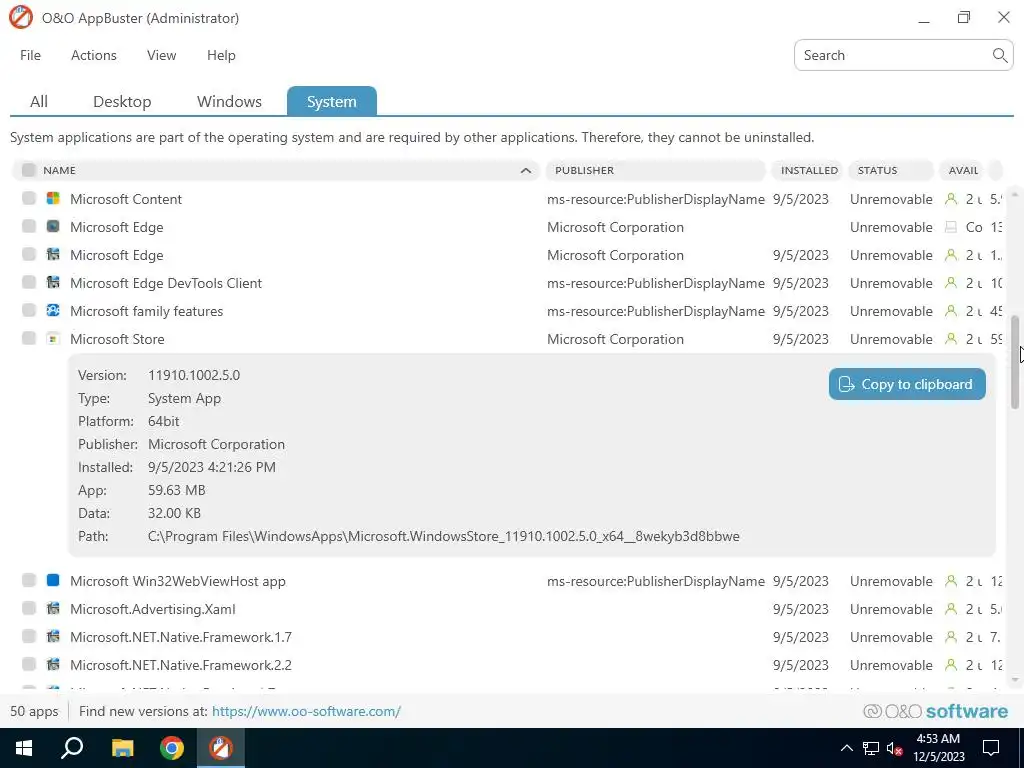Show hidden tray icons chevron

[846, 748]
